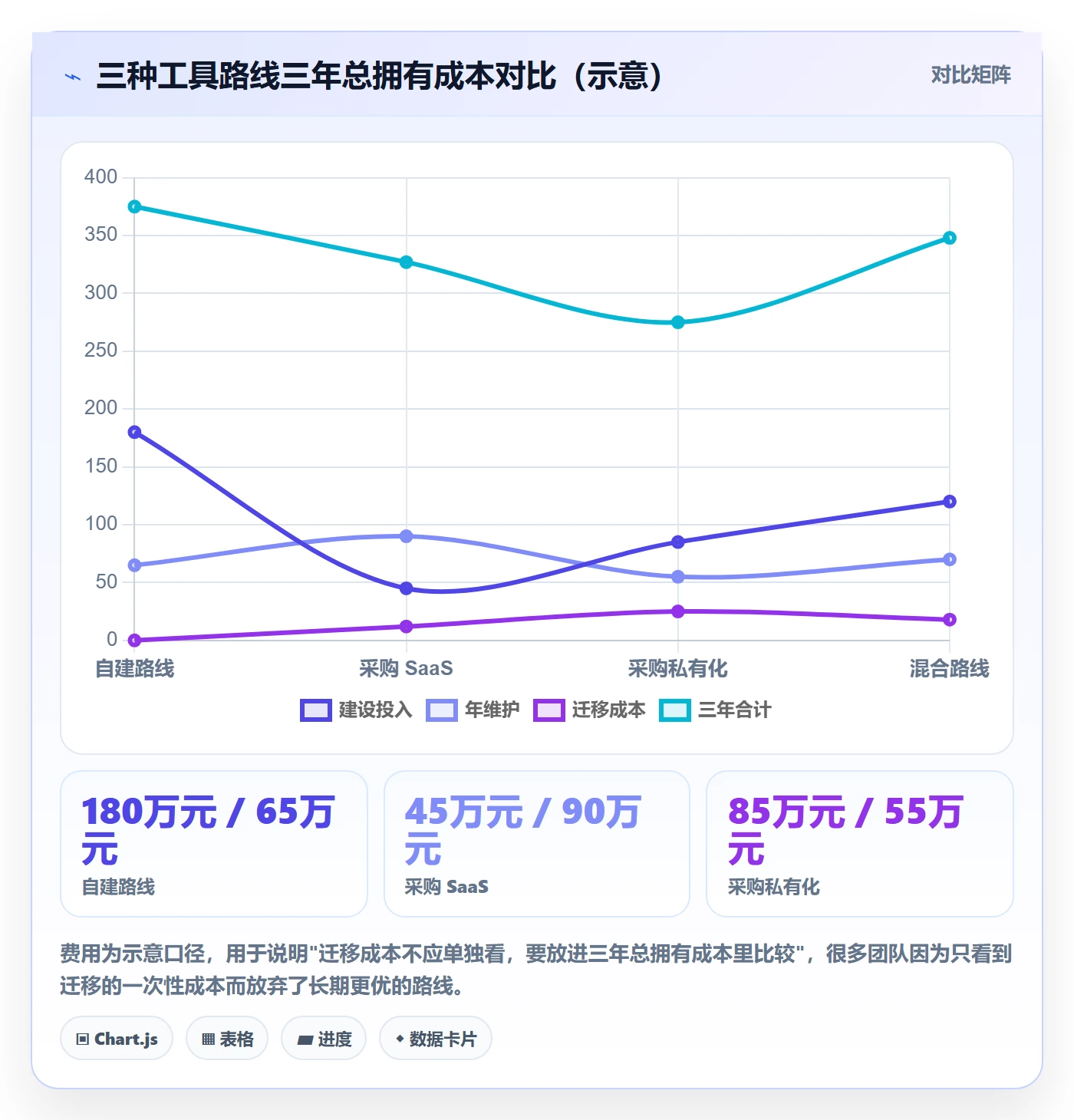The image size is (1074, 1120).
Task: Click the 年维护 point at 混合路线
Action: 950,560
